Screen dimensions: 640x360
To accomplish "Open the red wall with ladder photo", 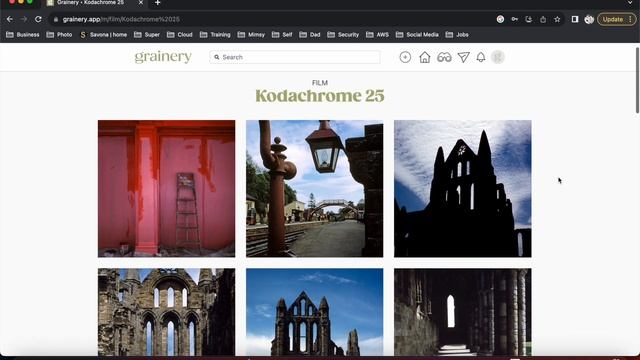I will click(x=167, y=189).
